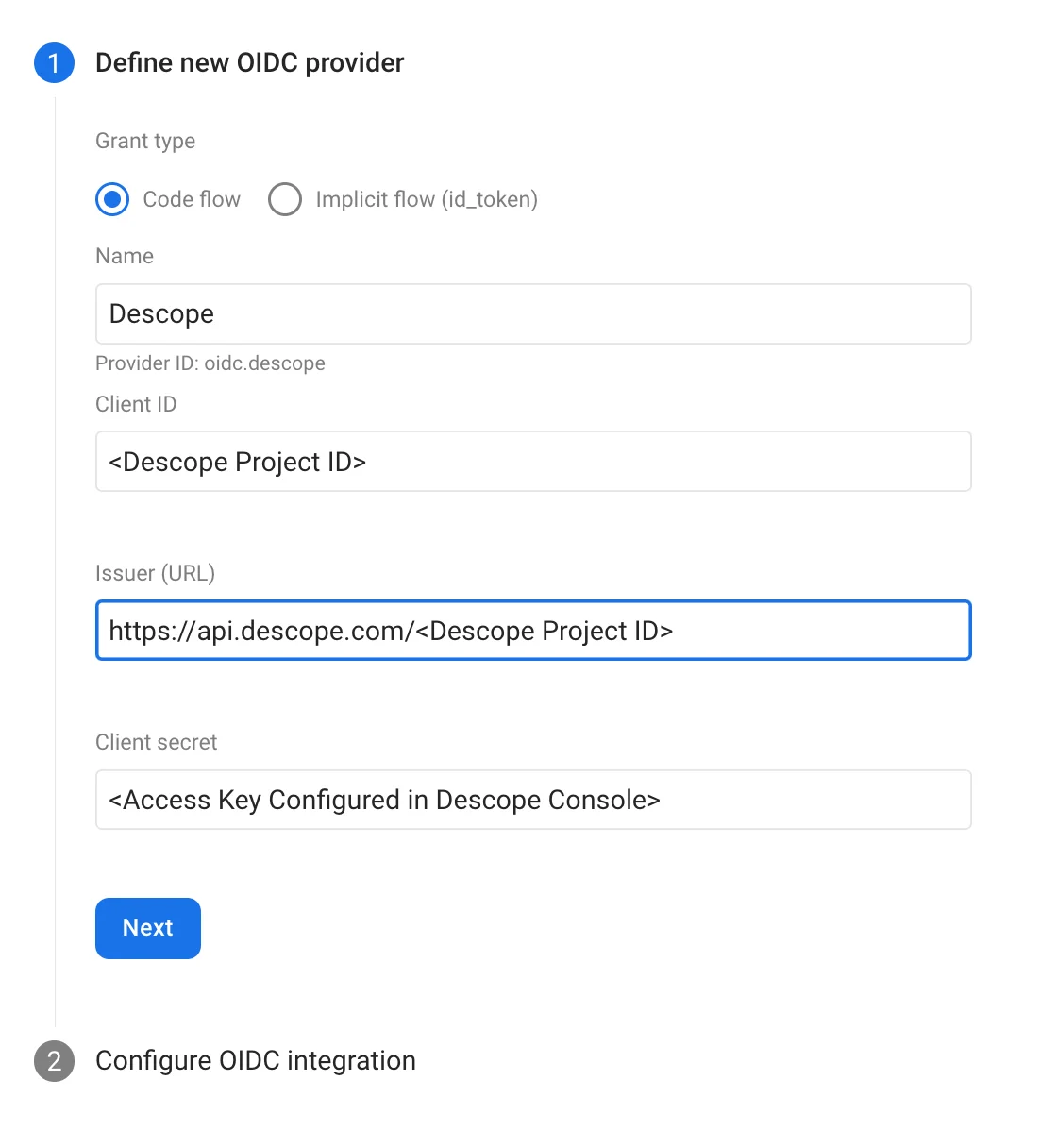The width and height of the screenshot is (1057, 1148).
Task: Select the Implicit flow (id_token) option
Action: pos(285,199)
